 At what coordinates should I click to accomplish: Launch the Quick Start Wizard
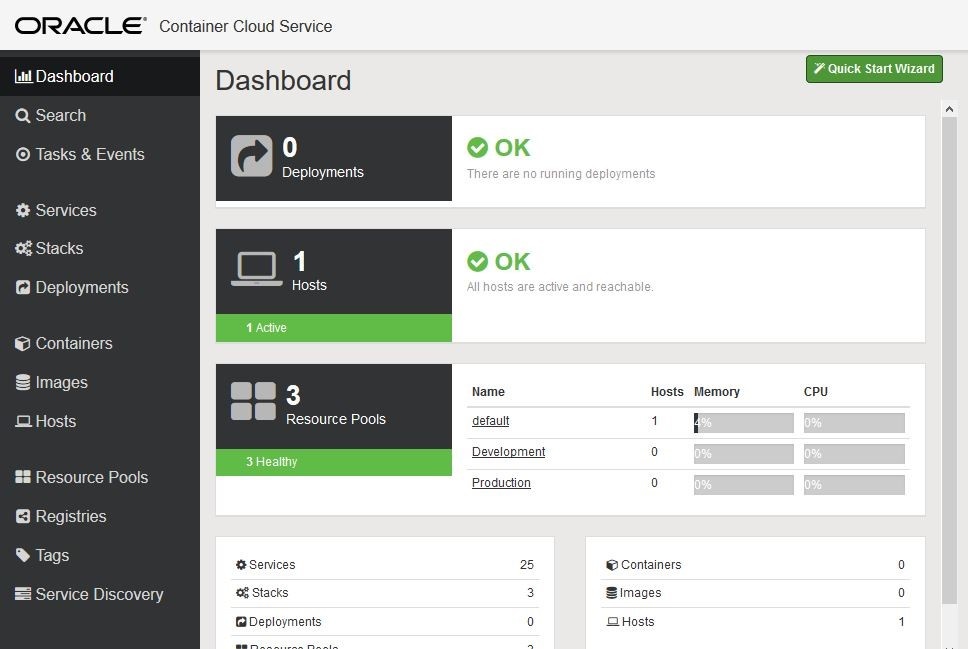(873, 69)
